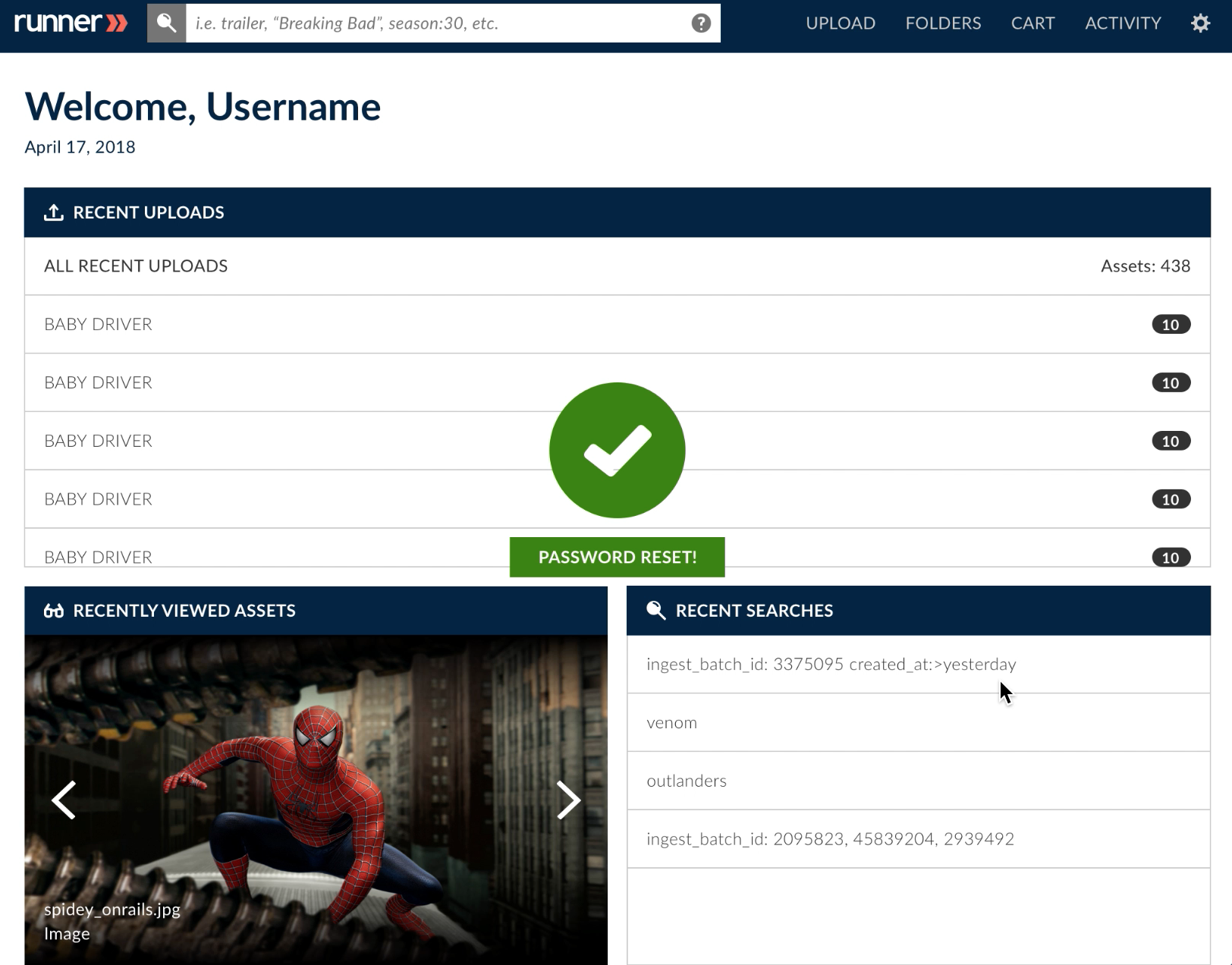Click the Recent Searches magnifier icon

point(655,611)
